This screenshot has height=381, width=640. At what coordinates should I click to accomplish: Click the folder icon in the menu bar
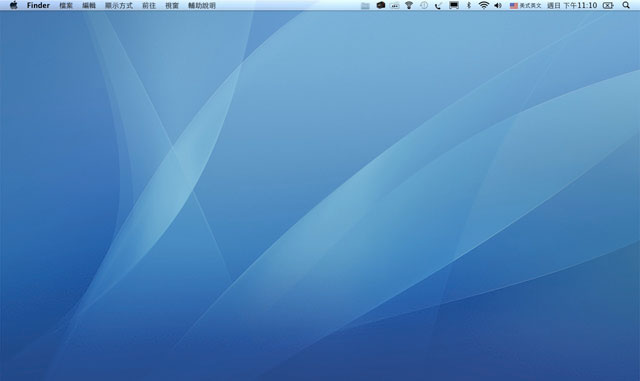(365, 6)
